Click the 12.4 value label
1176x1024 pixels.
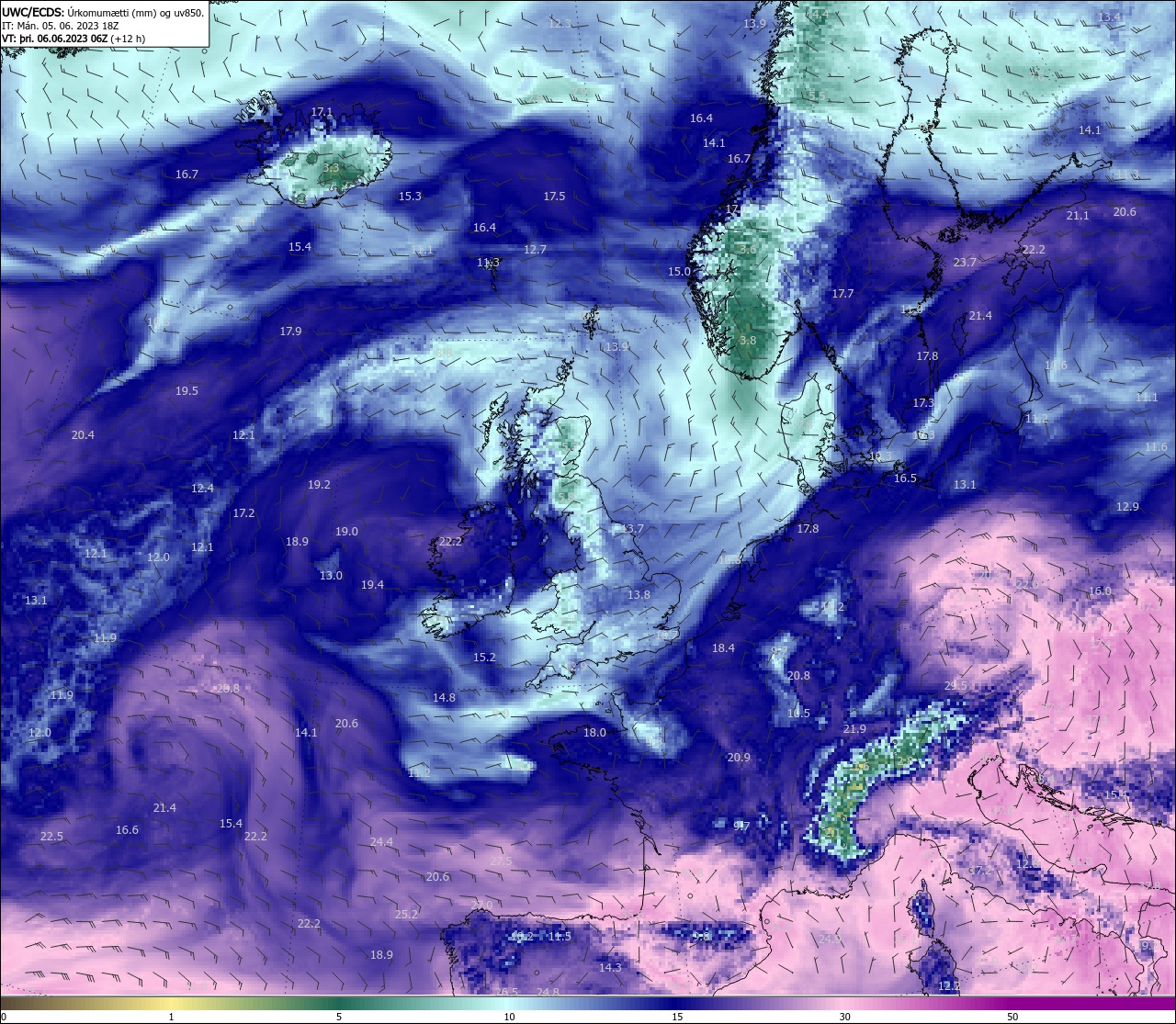coord(202,489)
